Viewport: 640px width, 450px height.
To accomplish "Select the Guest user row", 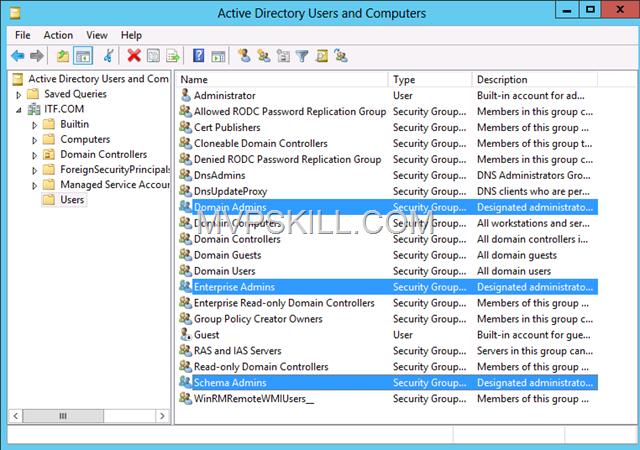I will pos(206,335).
